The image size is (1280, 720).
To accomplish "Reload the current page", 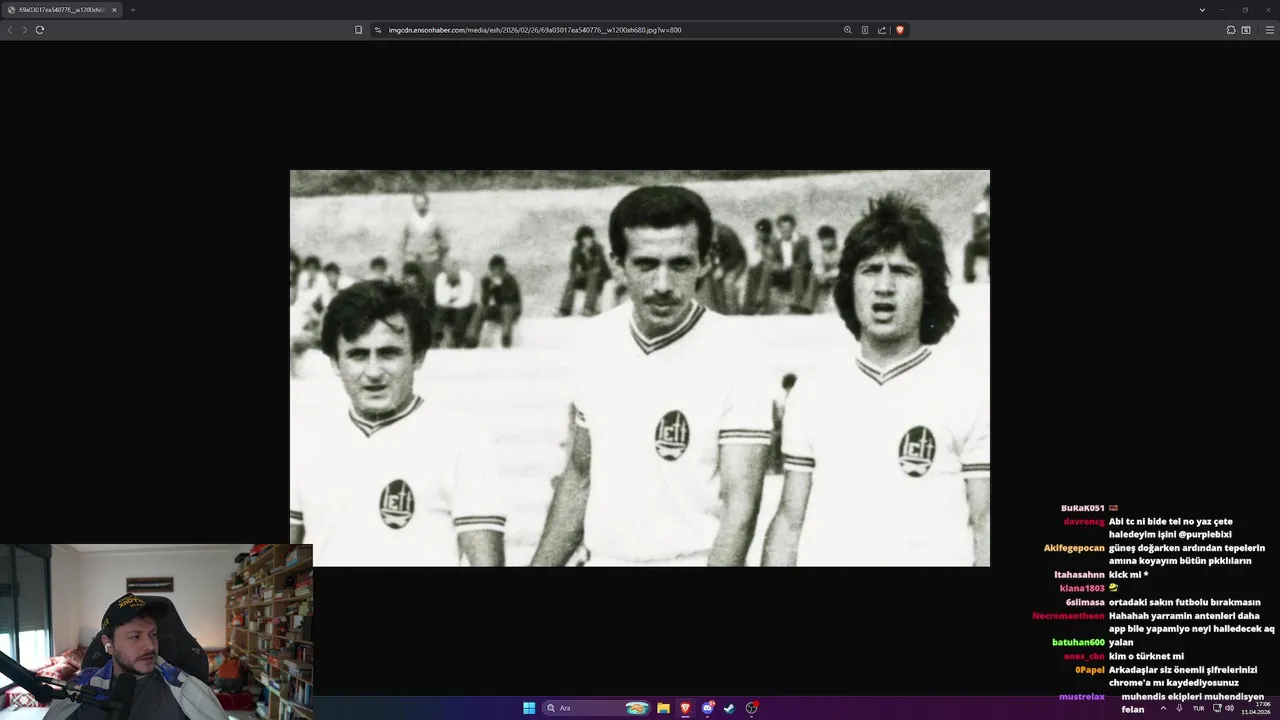I will 40,30.
